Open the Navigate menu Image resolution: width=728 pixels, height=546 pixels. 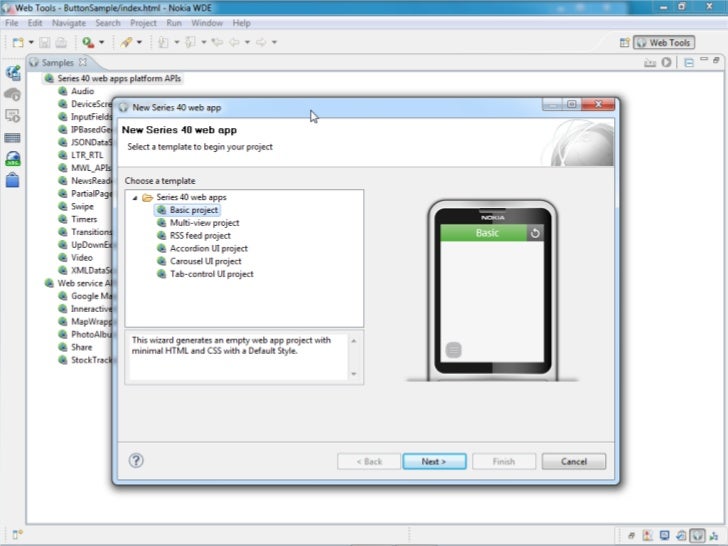click(x=69, y=23)
